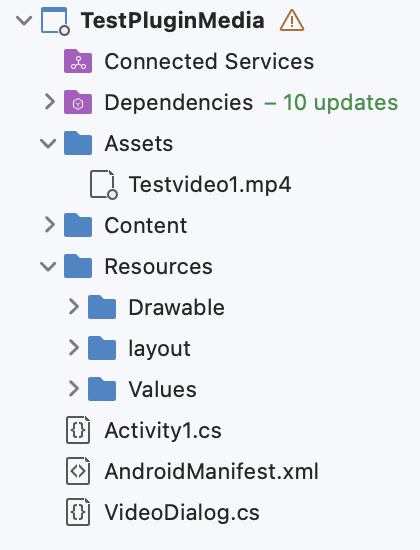The image size is (420, 550).
Task: Collapse the TestPluginMedia project node
Action: 24,20
